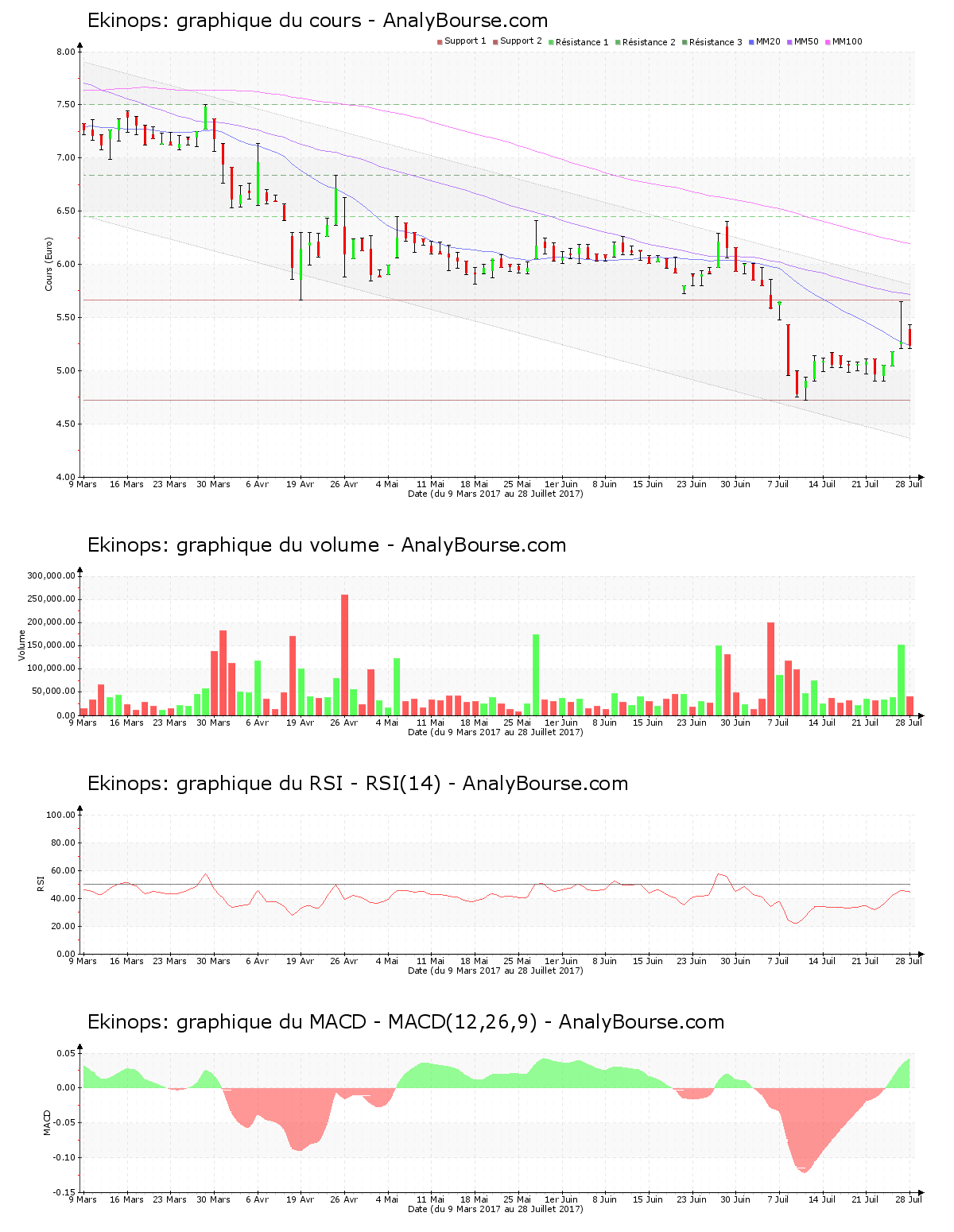Click the 6.50 price axis value
This screenshot has width=954, height=1232.
tap(65, 211)
